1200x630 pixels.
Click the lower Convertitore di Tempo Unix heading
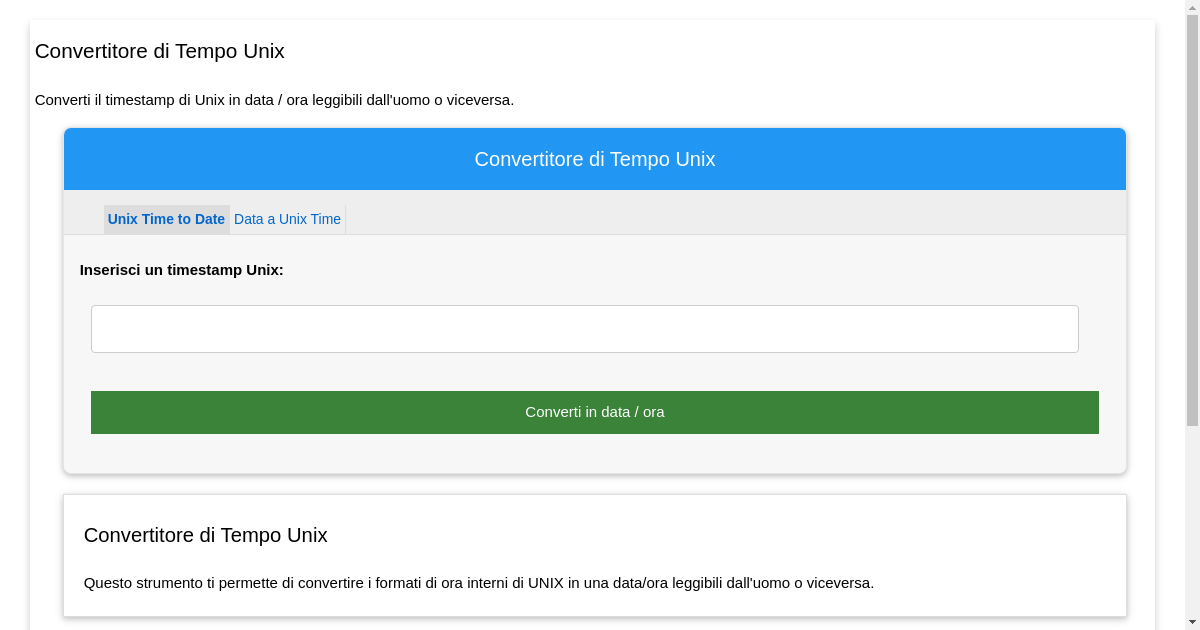(x=206, y=535)
